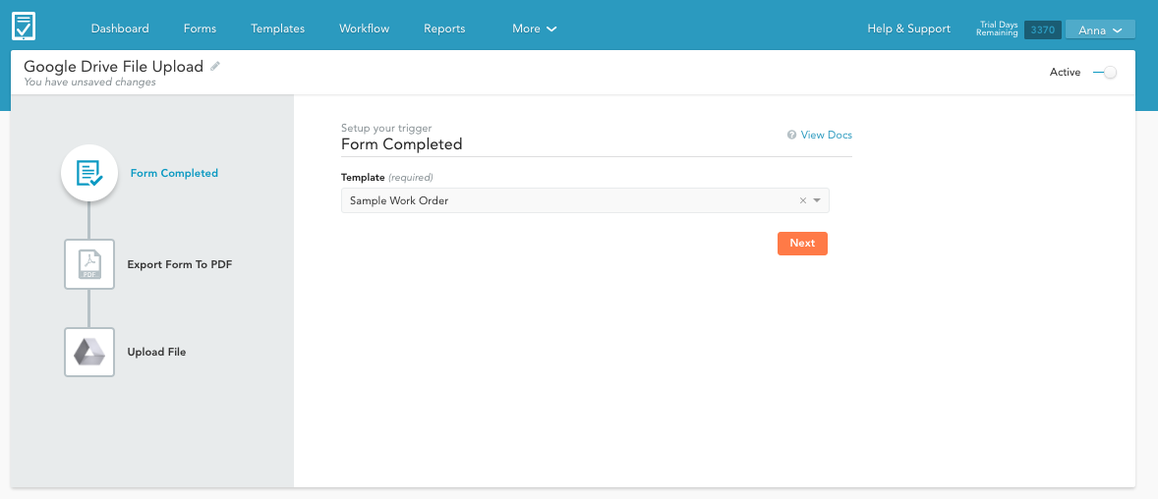Open the Forms page

coord(199,29)
